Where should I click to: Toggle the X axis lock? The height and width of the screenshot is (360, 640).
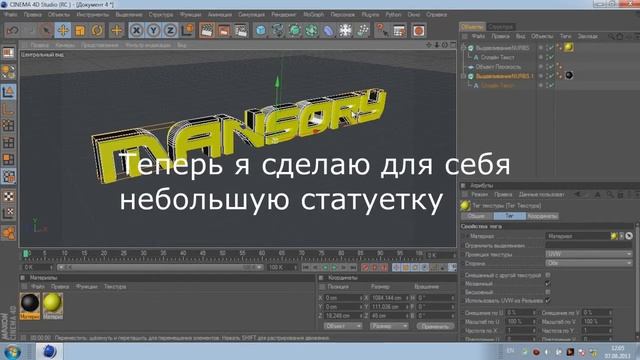[x=136, y=30]
